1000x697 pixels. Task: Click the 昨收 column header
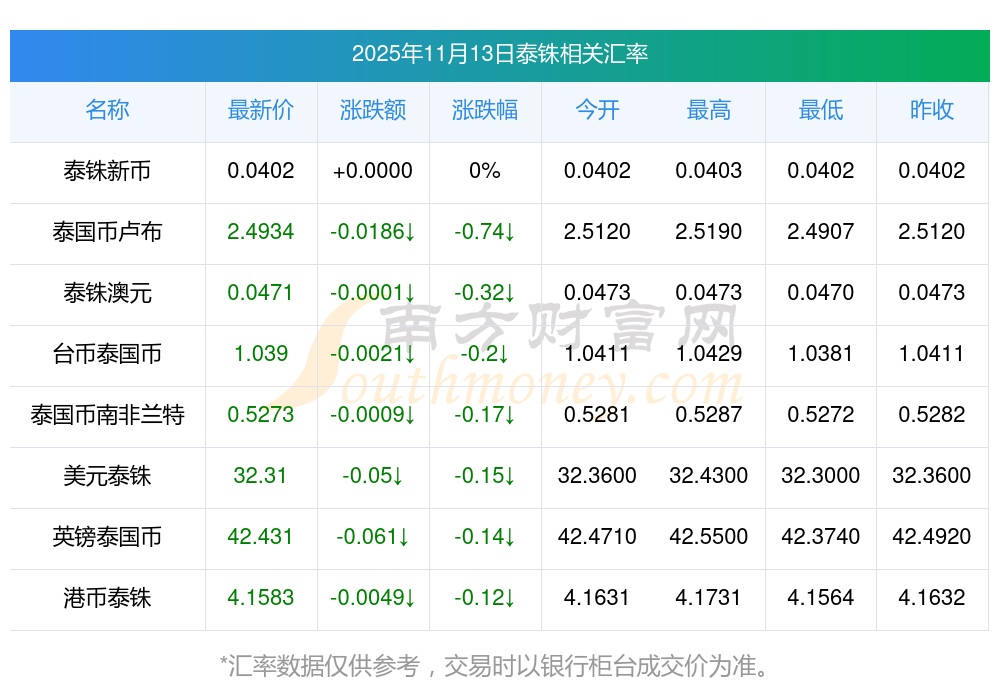[932, 110]
